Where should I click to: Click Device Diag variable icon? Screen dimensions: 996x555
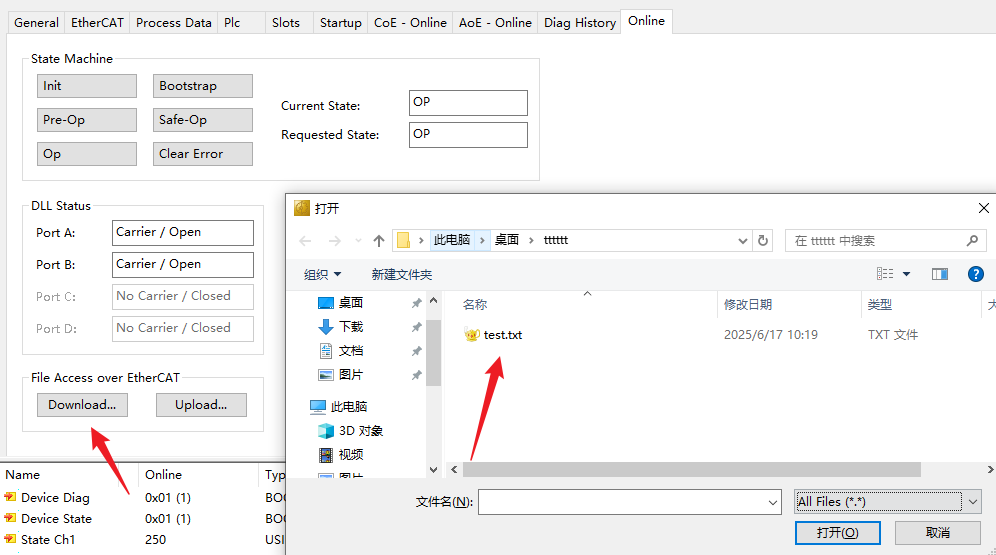tap(10, 497)
